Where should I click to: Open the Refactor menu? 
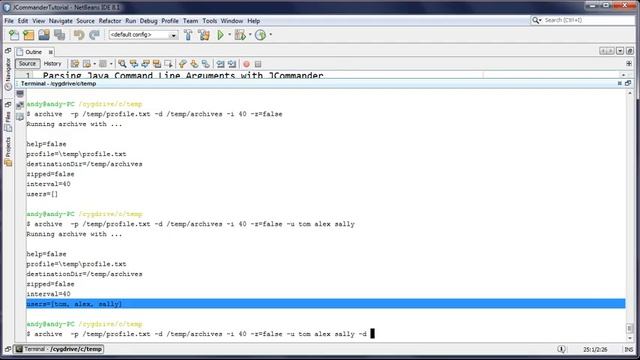(110, 21)
